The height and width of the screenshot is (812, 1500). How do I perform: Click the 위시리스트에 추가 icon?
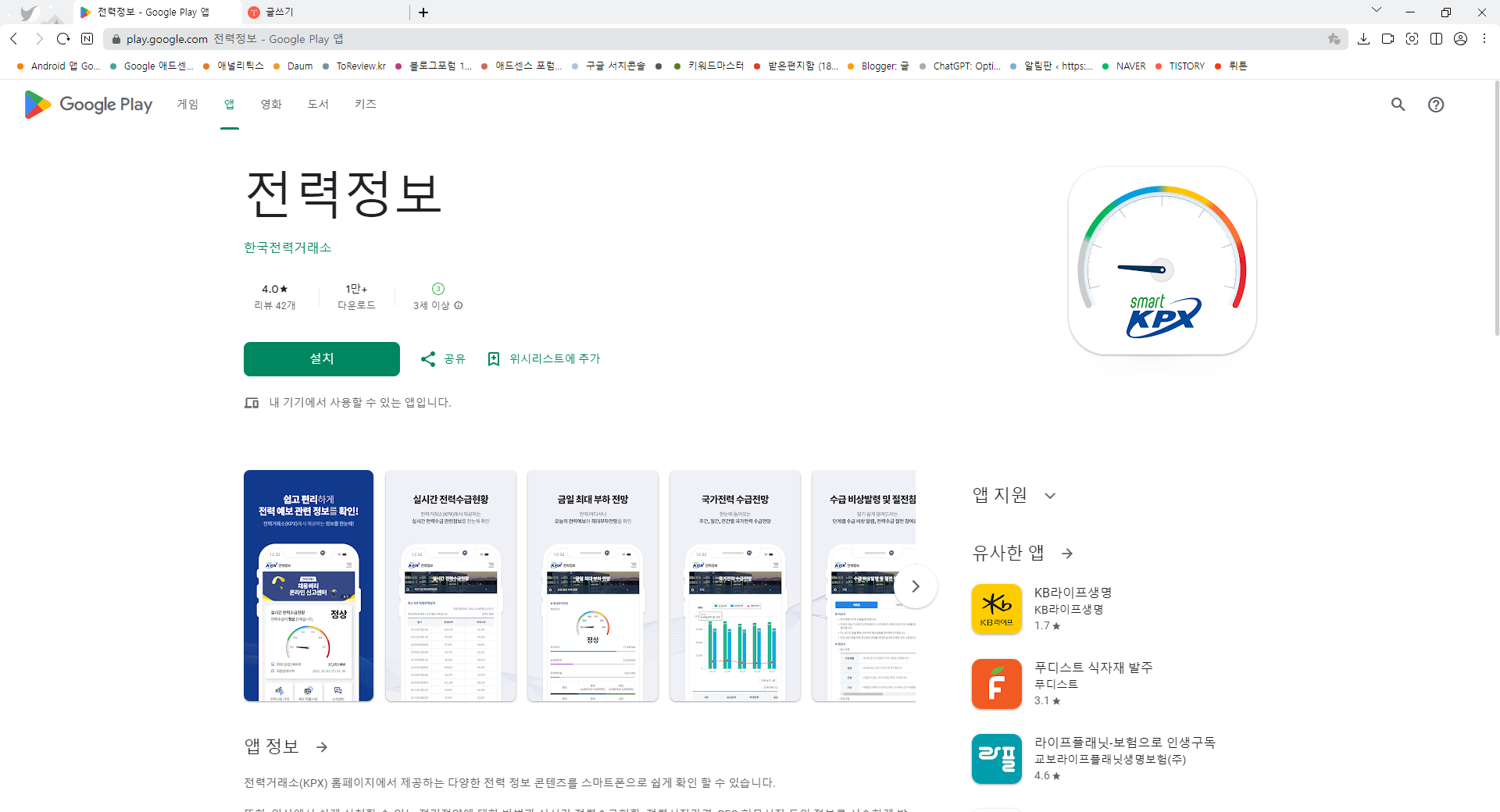coord(494,358)
